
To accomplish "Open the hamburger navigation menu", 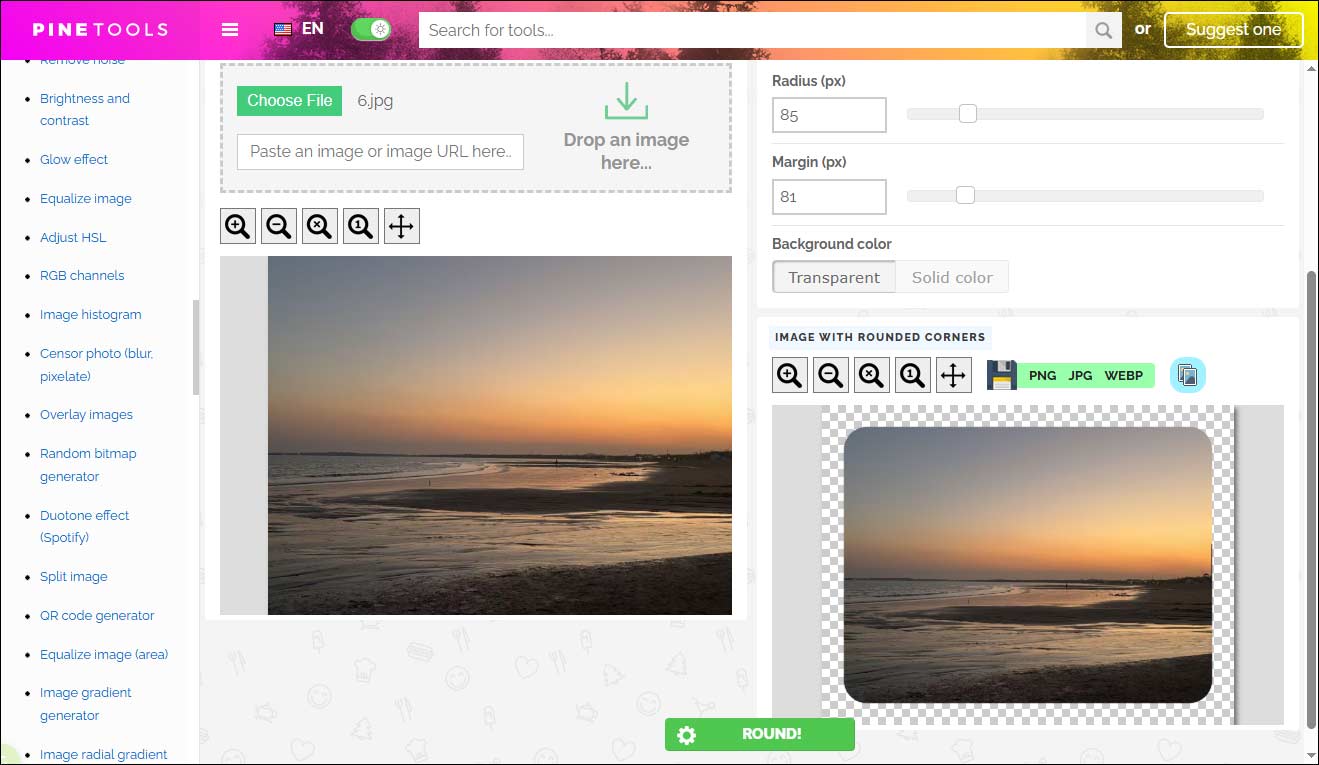I will [230, 29].
